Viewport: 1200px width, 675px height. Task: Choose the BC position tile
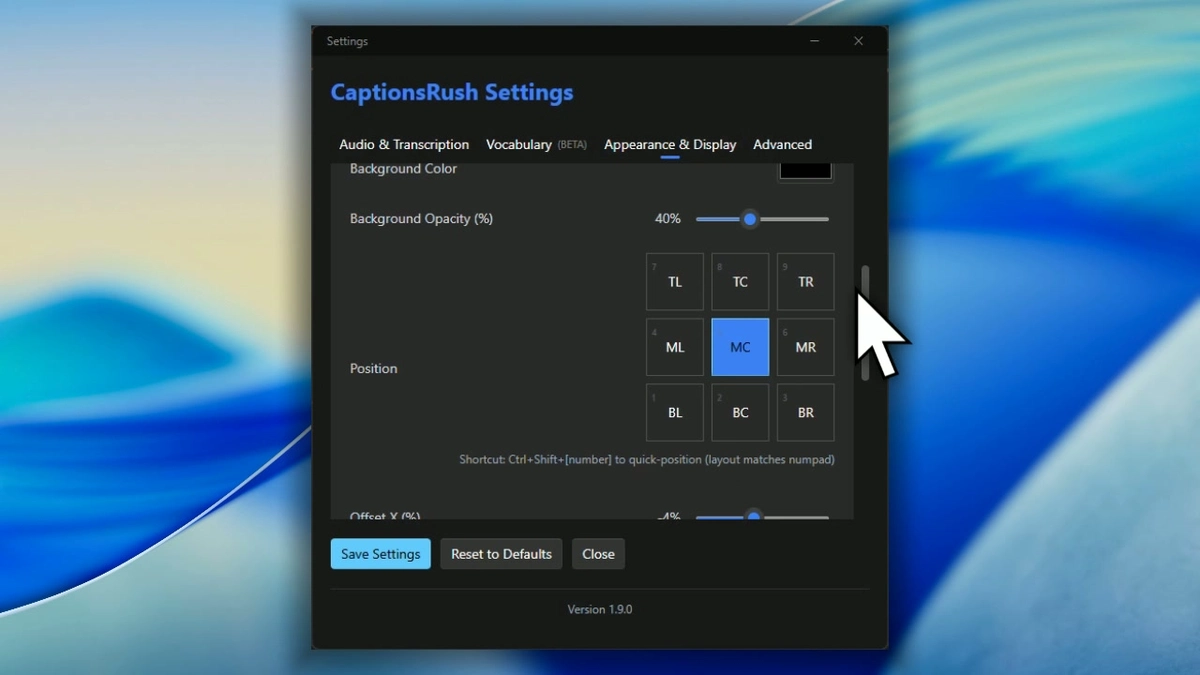[740, 412]
